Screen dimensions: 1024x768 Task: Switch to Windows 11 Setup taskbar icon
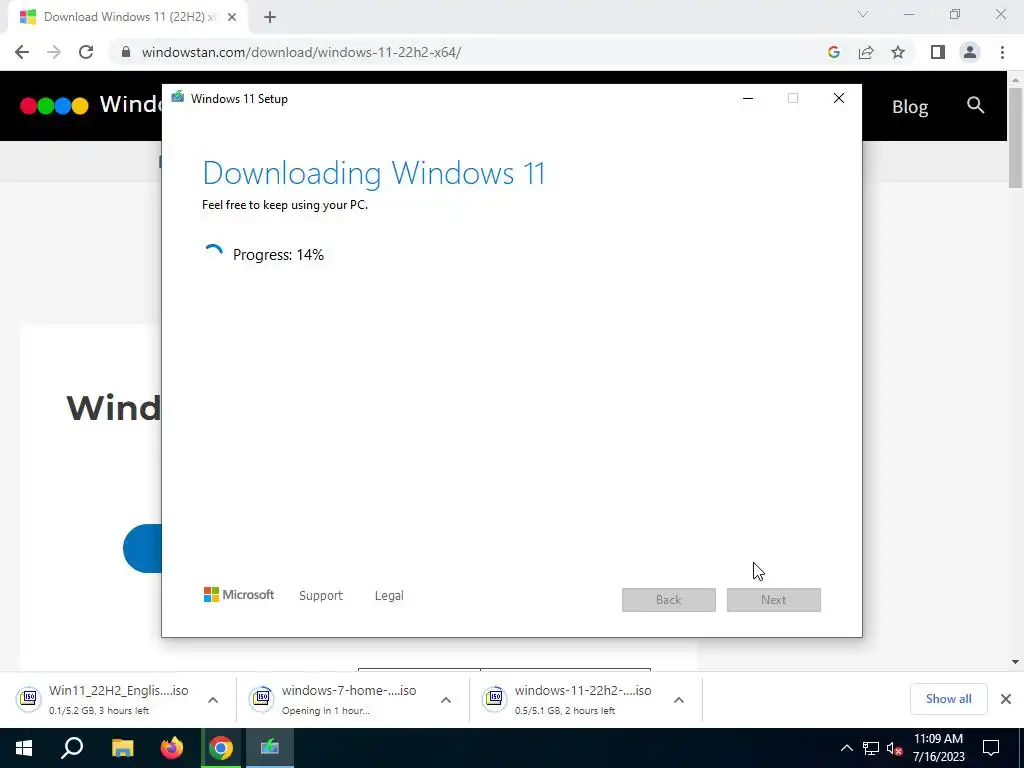pyautogui.click(x=270, y=748)
